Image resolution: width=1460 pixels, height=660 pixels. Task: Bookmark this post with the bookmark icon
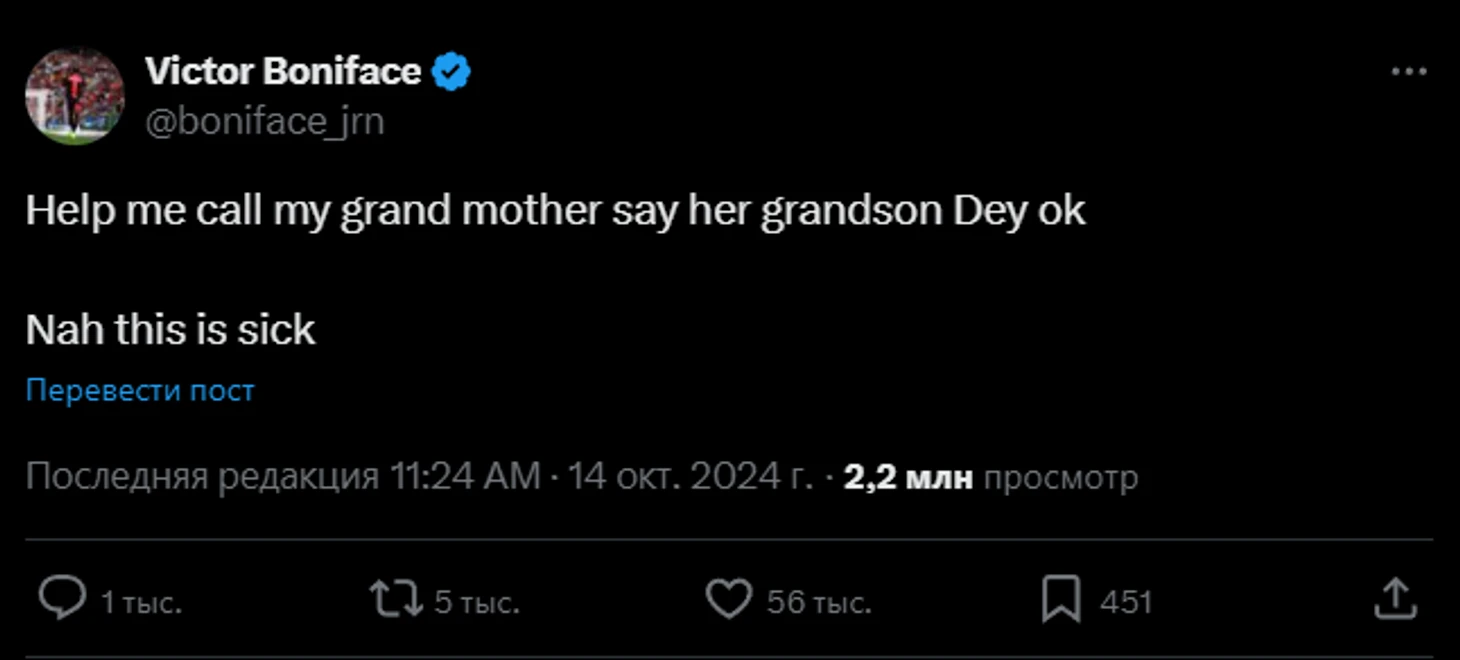coord(1061,600)
